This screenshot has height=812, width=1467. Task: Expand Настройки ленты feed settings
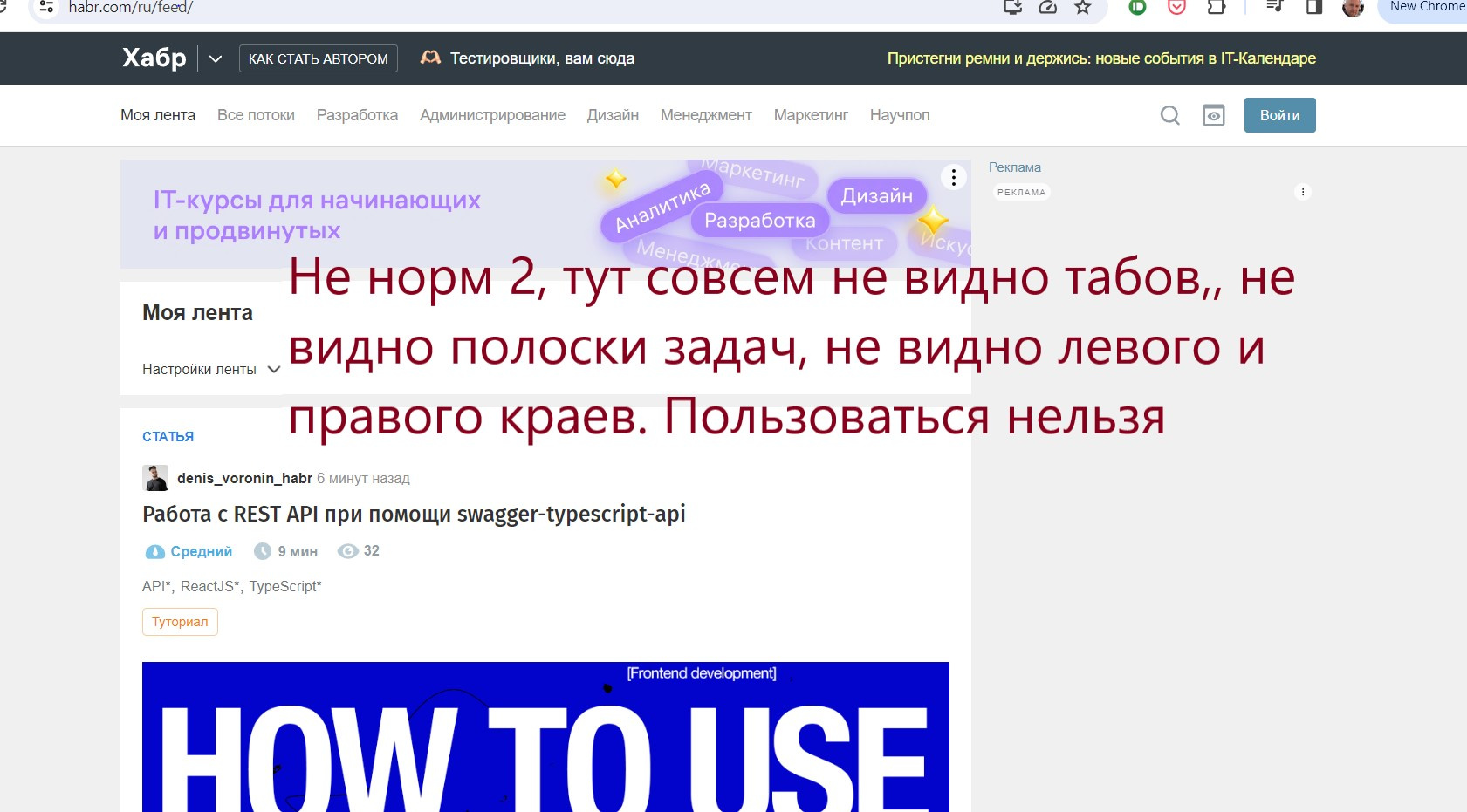(x=211, y=370)
